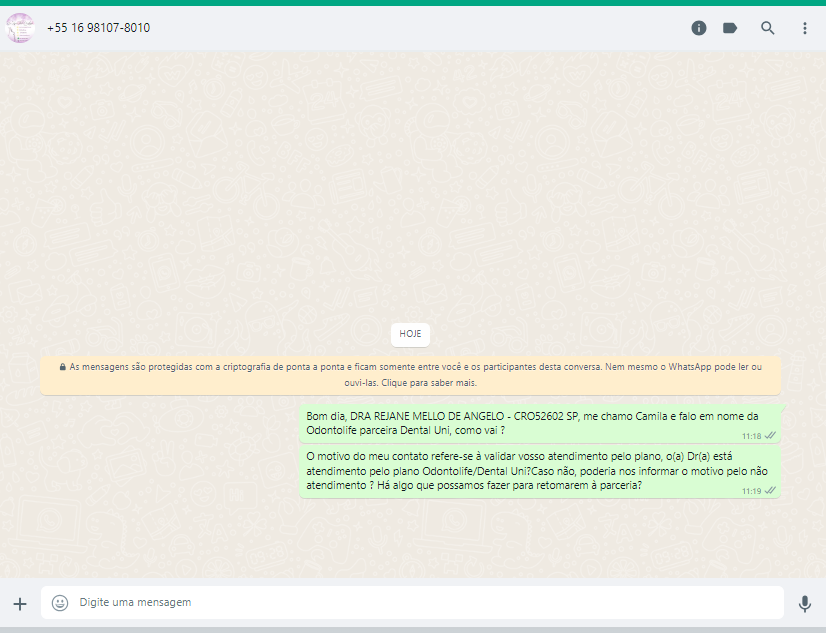Click the read ticks on the 11:19 message
Viewport: 826px width, 633px height.
pyautogui.click(x=770, y=490)
